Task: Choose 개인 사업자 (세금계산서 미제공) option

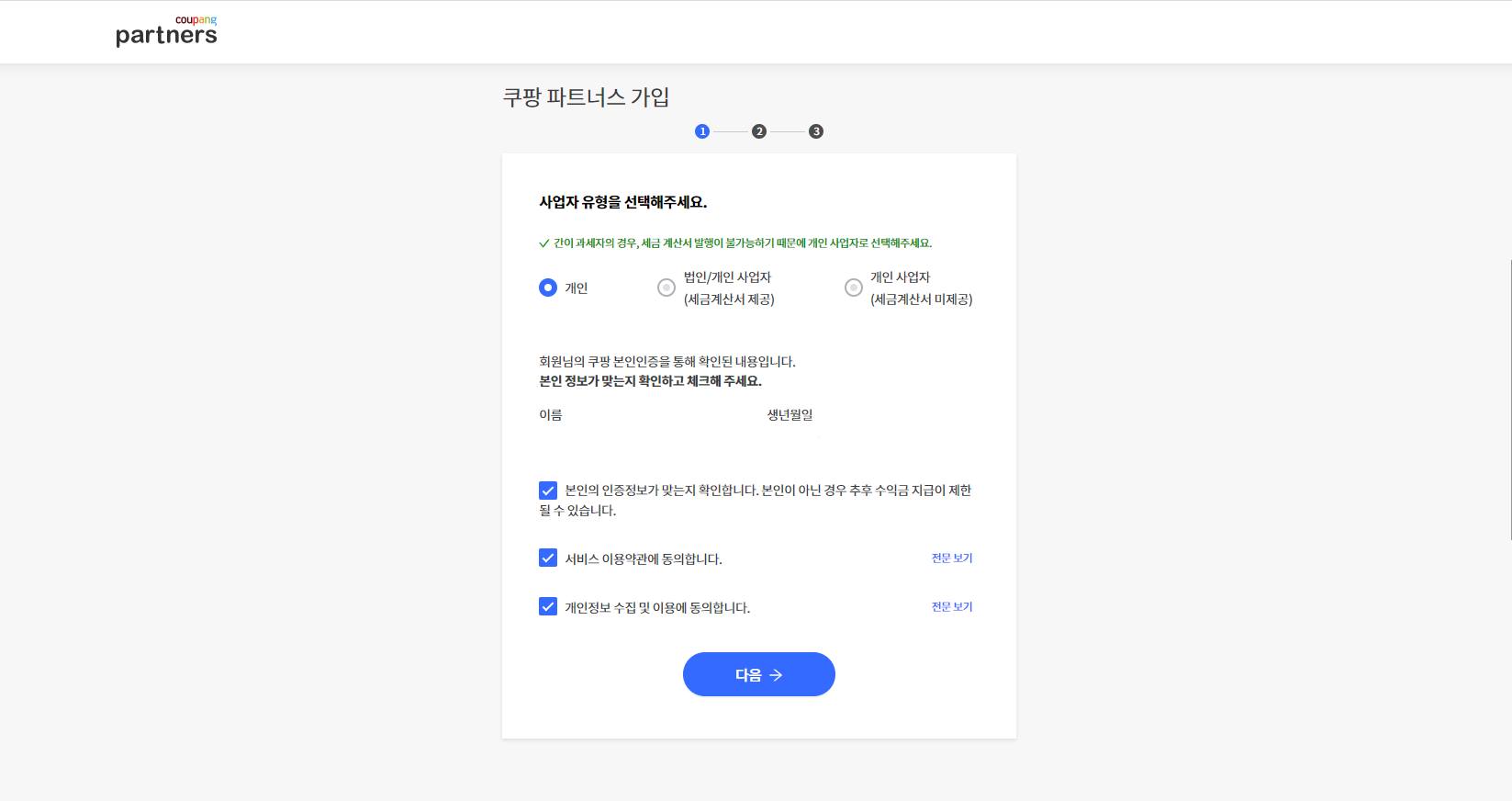Action: click(854, 288)
